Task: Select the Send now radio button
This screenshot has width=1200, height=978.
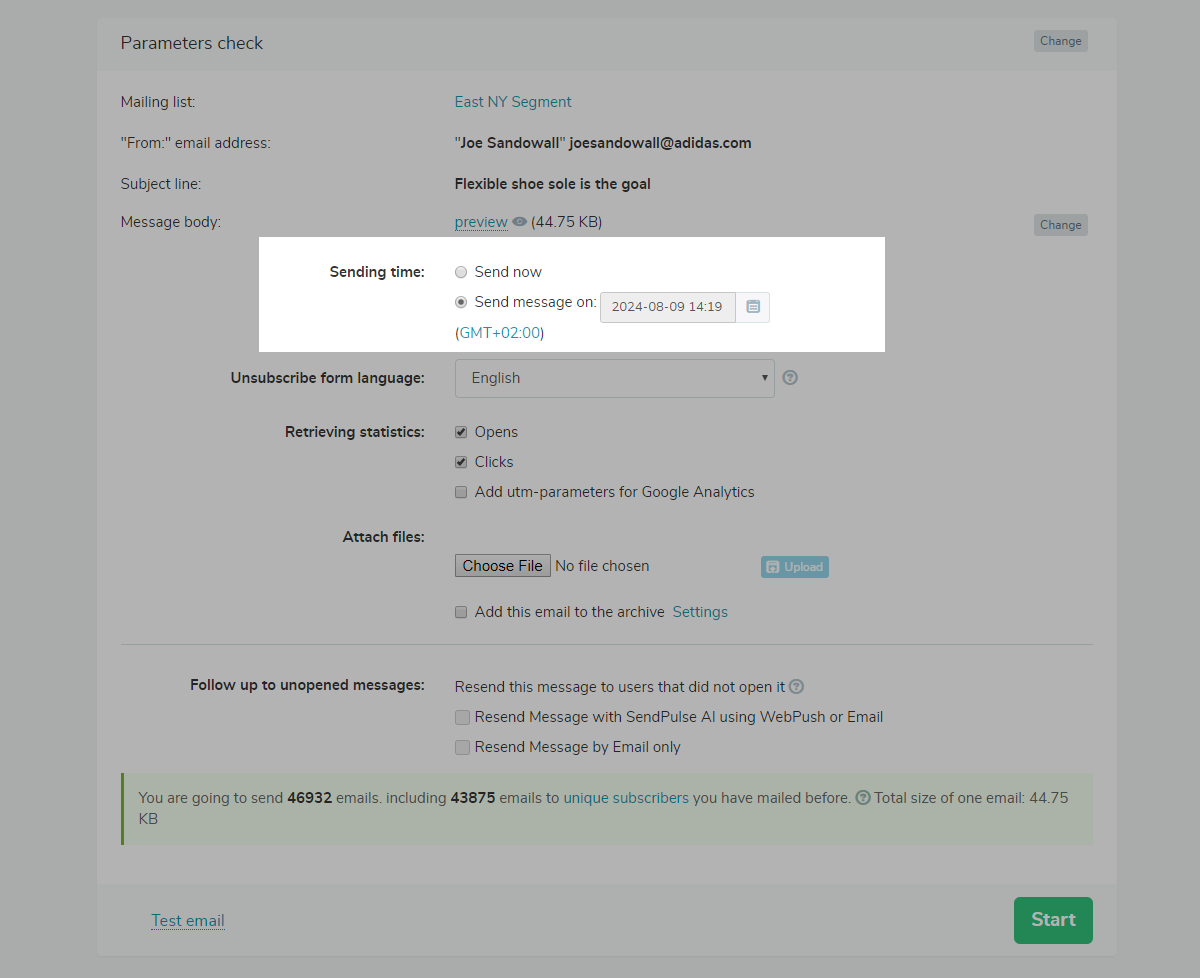Action: 461,272
